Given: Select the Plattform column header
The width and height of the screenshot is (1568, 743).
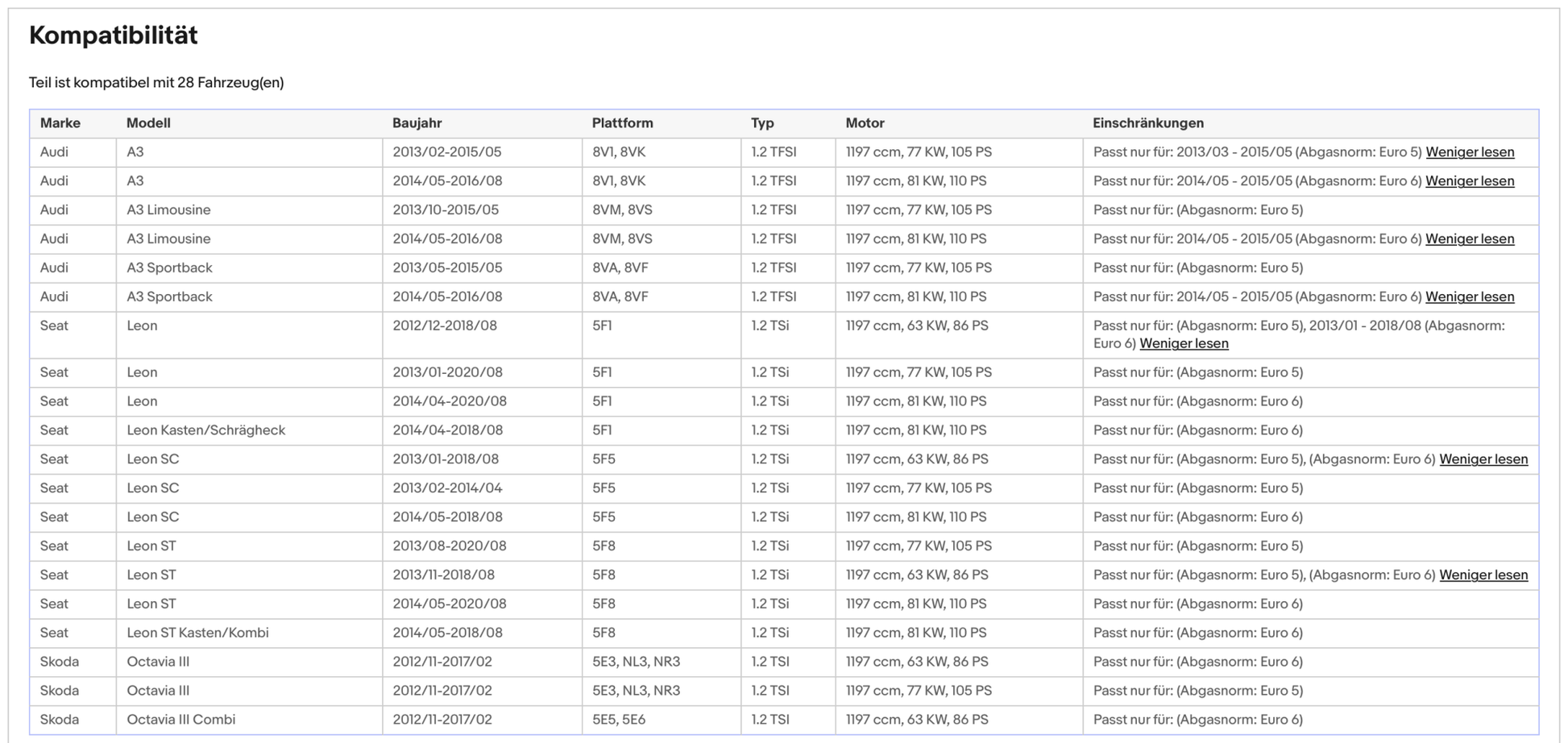Looking at the screenshot, I should tap(622, 123).
